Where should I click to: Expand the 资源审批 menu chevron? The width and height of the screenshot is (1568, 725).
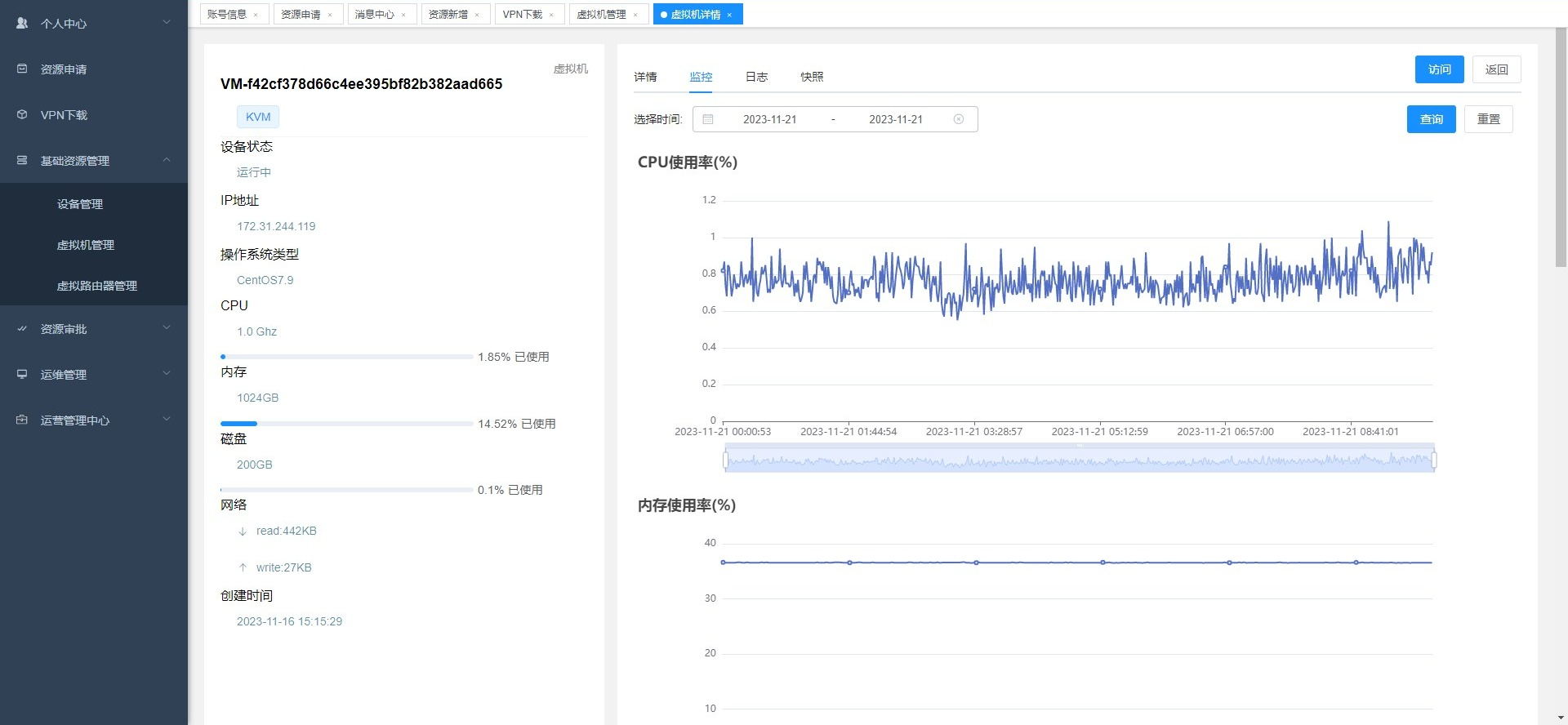click(x=167, y=327)
